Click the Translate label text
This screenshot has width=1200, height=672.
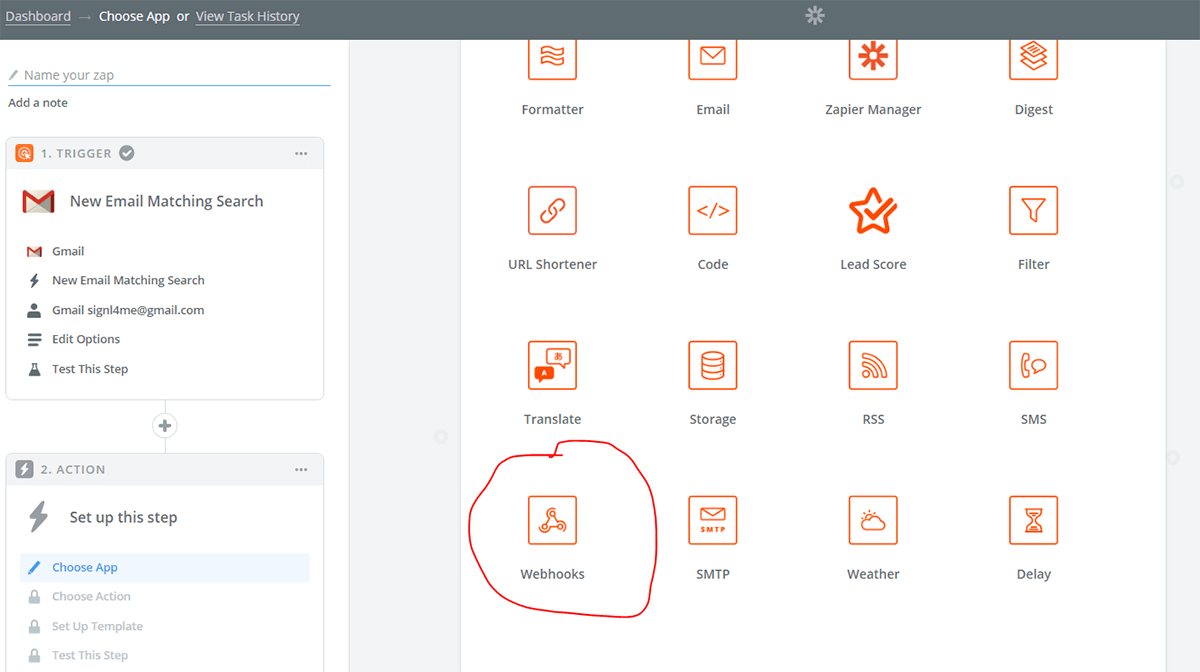[552, 419]
